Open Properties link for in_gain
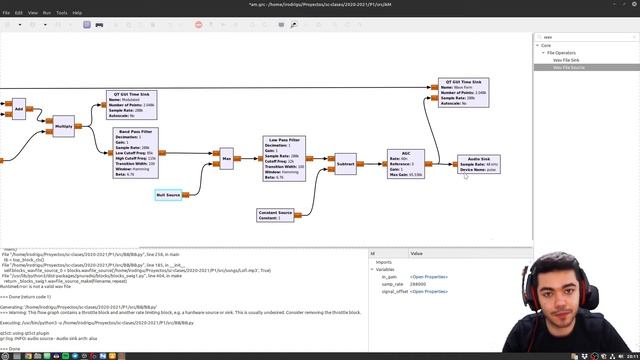This screenshot has height=360, width=640. (x=429, y=277)
